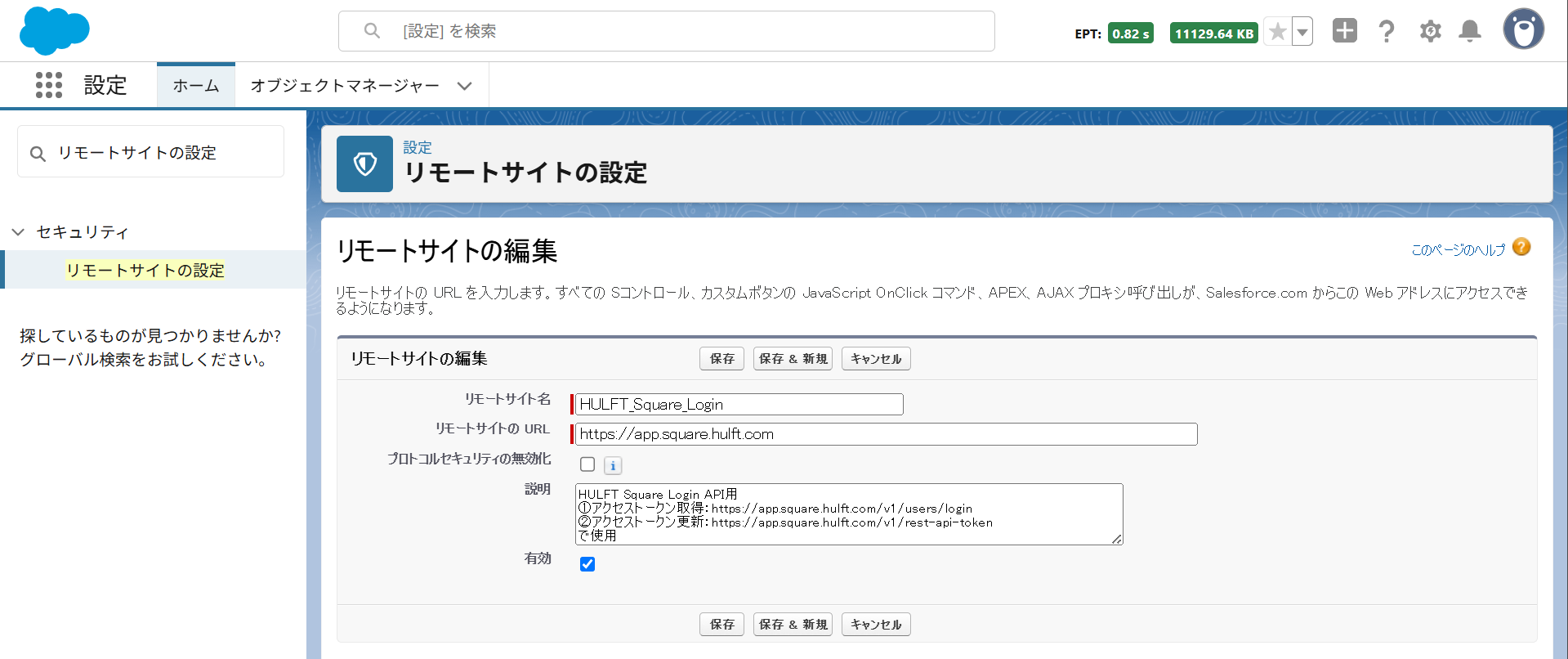1568x659 pixels.
Task: Click the search magnifier icon in header
Action: pos(372,31)
